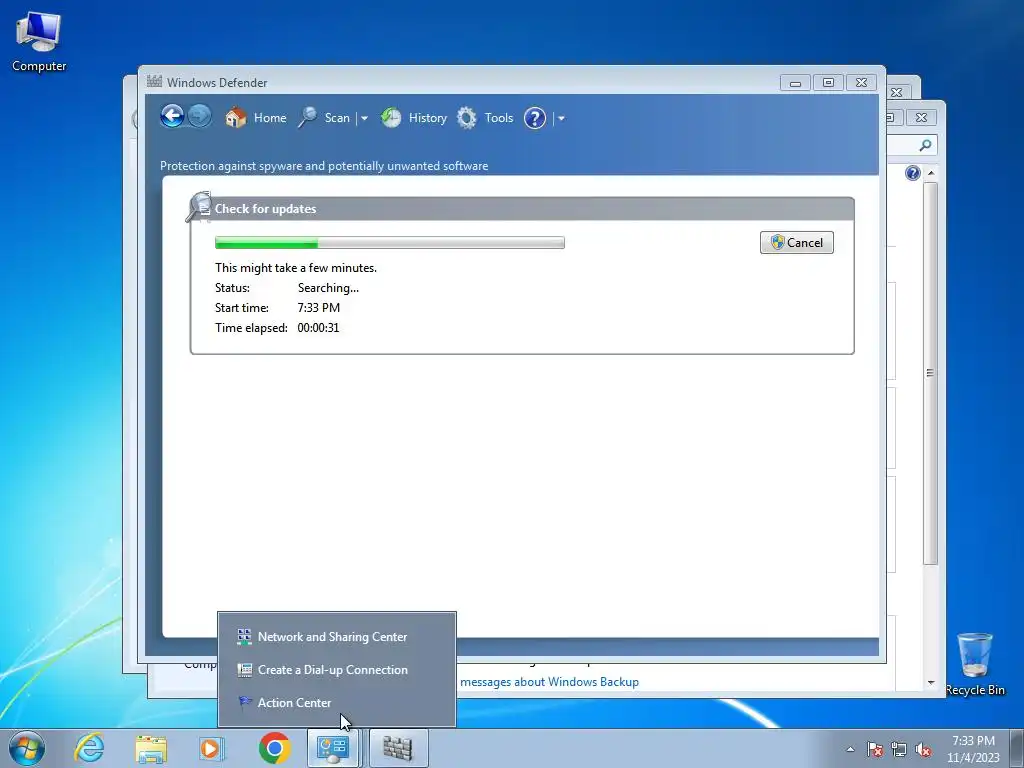Click the muted volume tray icon
Screen dimensions: 1024x768
click(923, 750)
